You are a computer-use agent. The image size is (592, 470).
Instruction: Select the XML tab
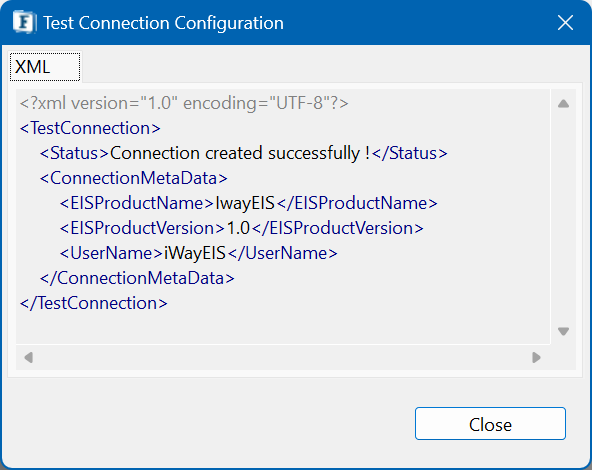[x=45, y=67]
